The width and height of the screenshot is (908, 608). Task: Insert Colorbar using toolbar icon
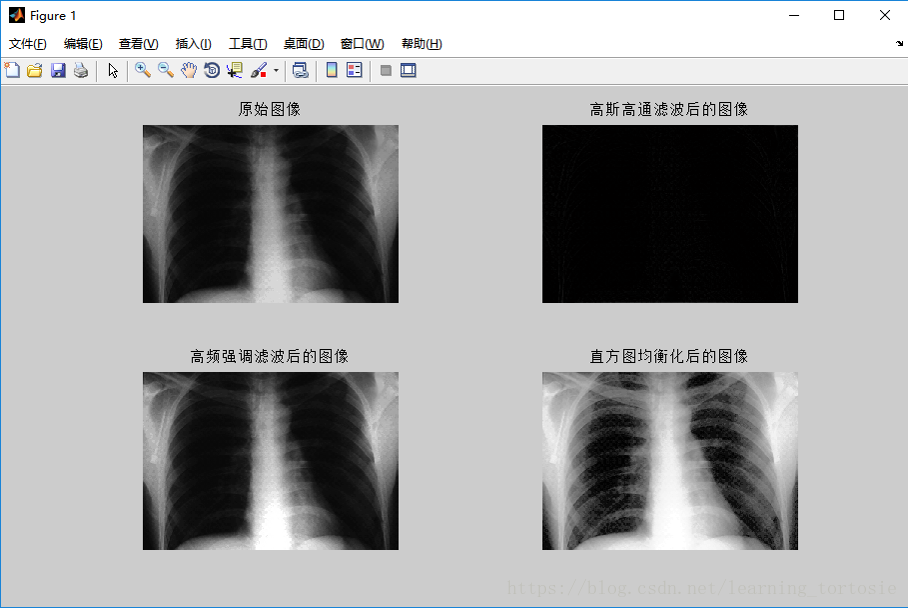point(331,71)
